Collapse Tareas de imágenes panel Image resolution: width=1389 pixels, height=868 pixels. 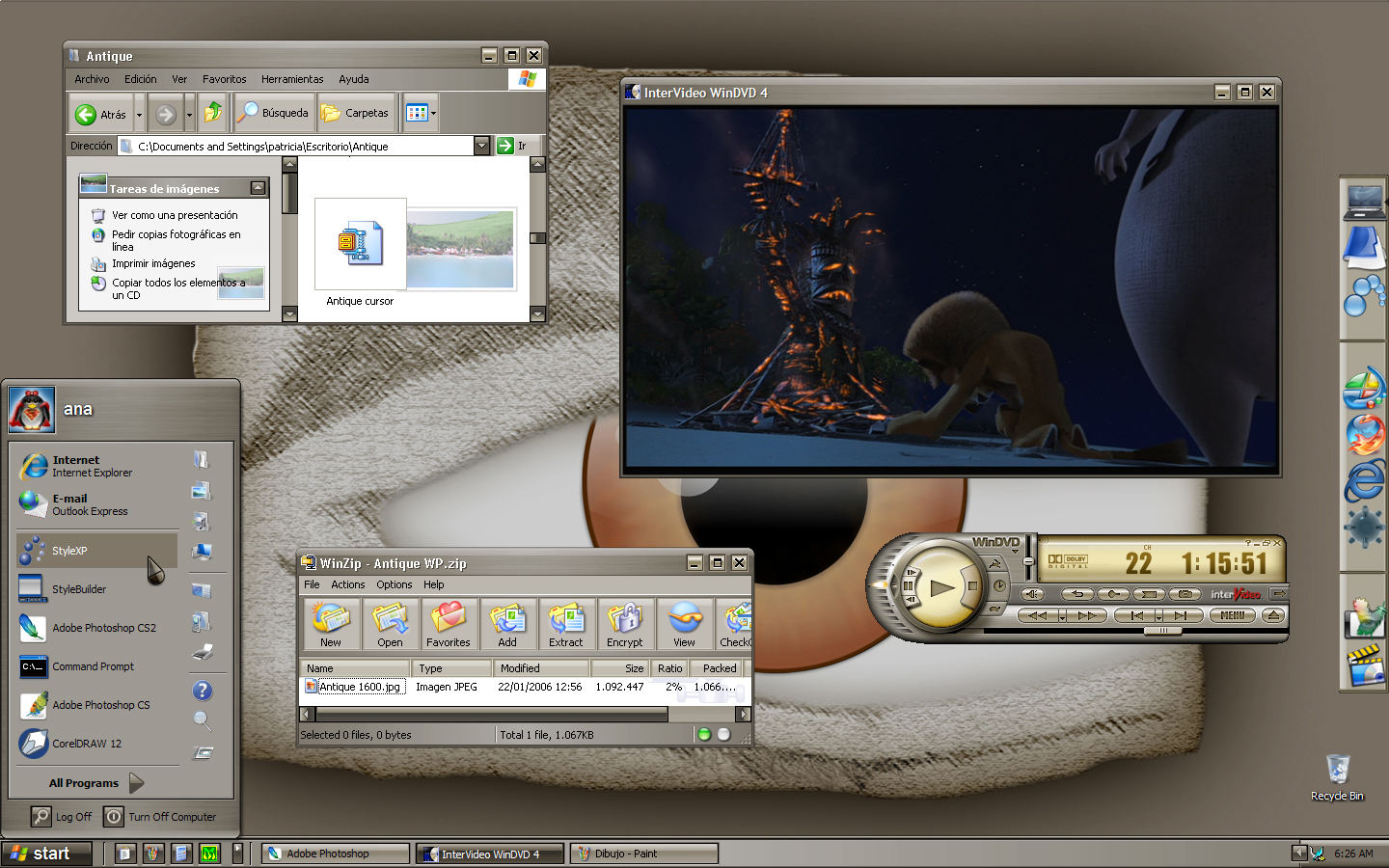[x=258, y=188]
